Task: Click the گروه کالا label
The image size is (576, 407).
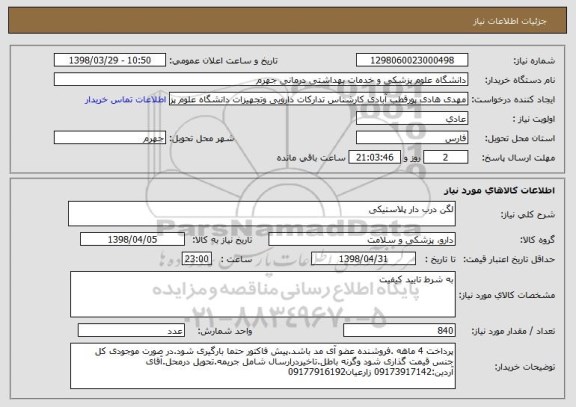Action: [537, 240]
